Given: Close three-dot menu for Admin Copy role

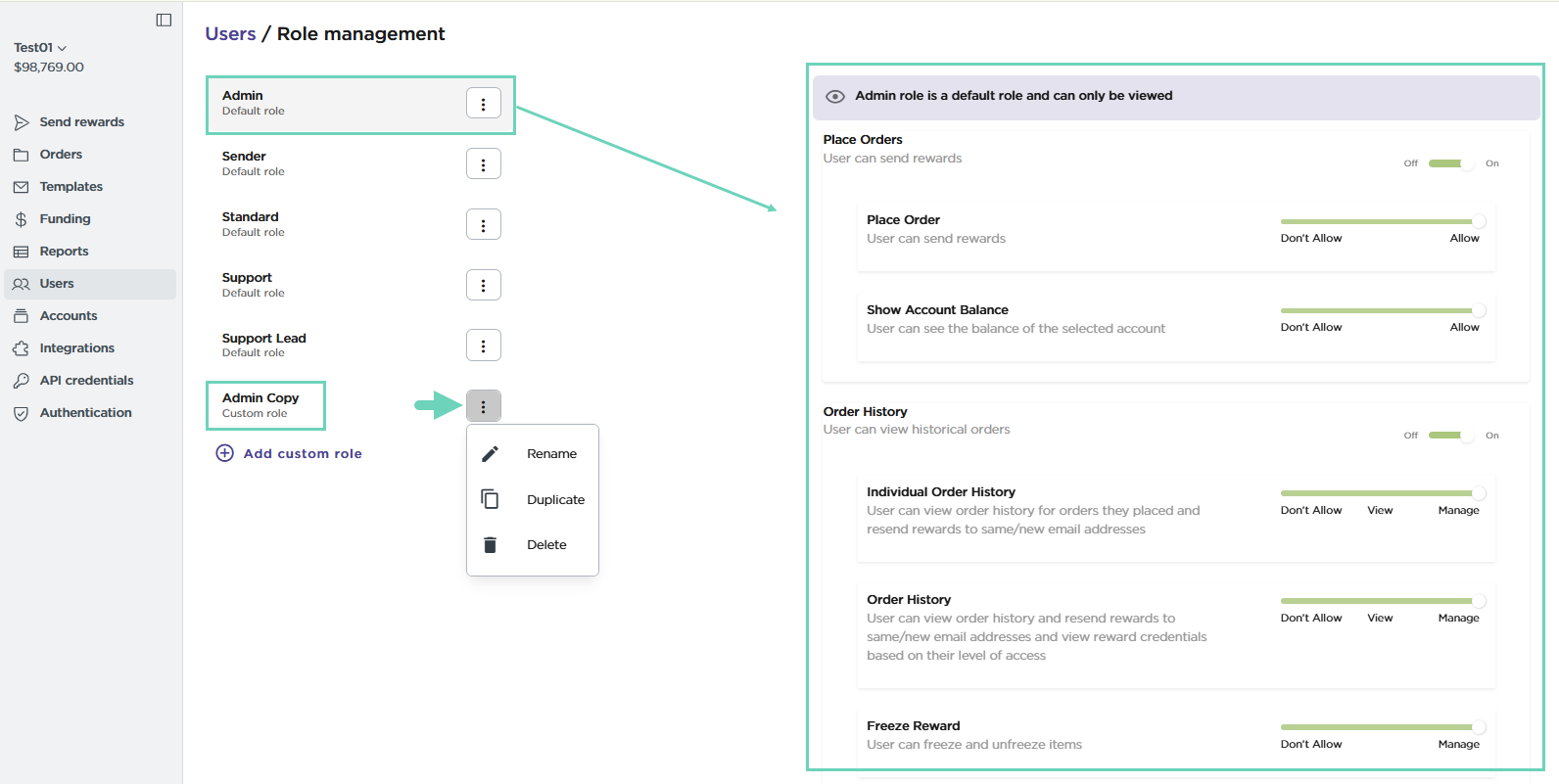Looking at the screenshot, I should point(484,405).
